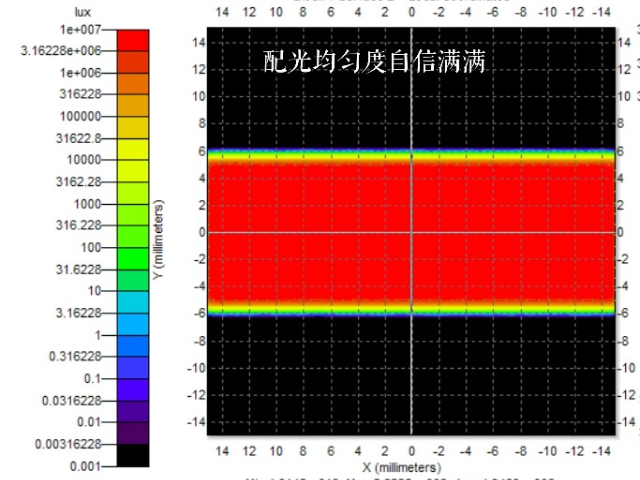Click the green band between 100 and 31.6228
The height and width of the screenshot is (480, 640).
tap(133, 258)
